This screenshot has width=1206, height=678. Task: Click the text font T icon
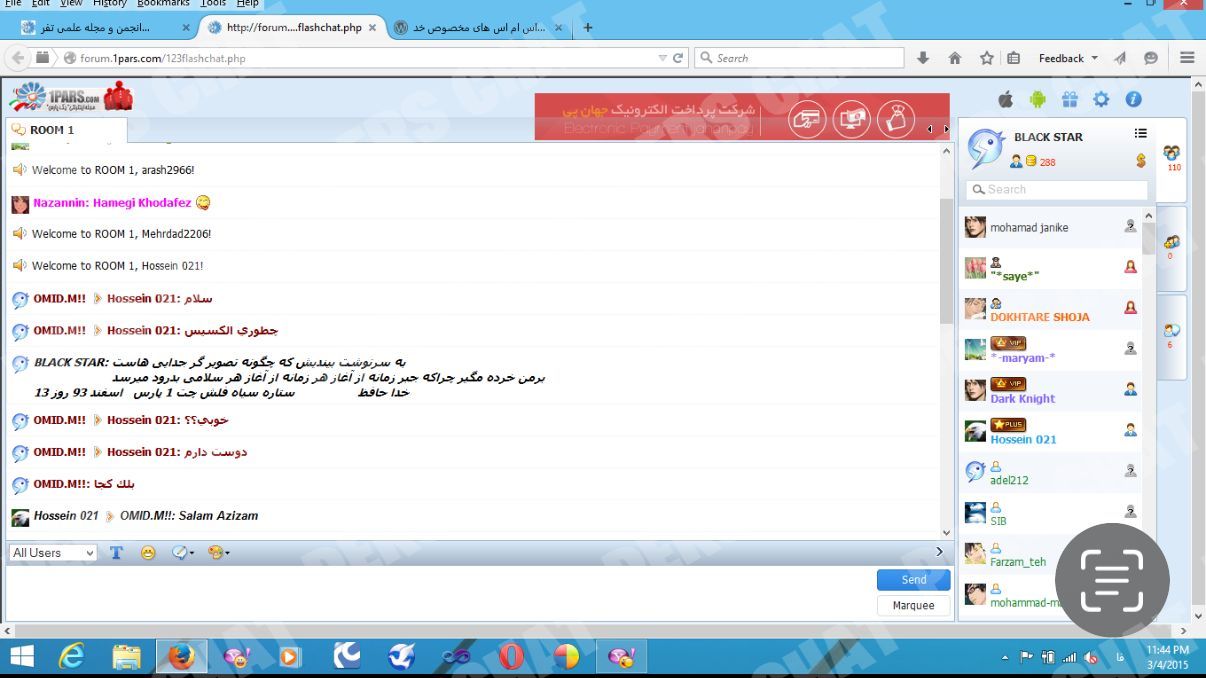(x=116, y=552)
